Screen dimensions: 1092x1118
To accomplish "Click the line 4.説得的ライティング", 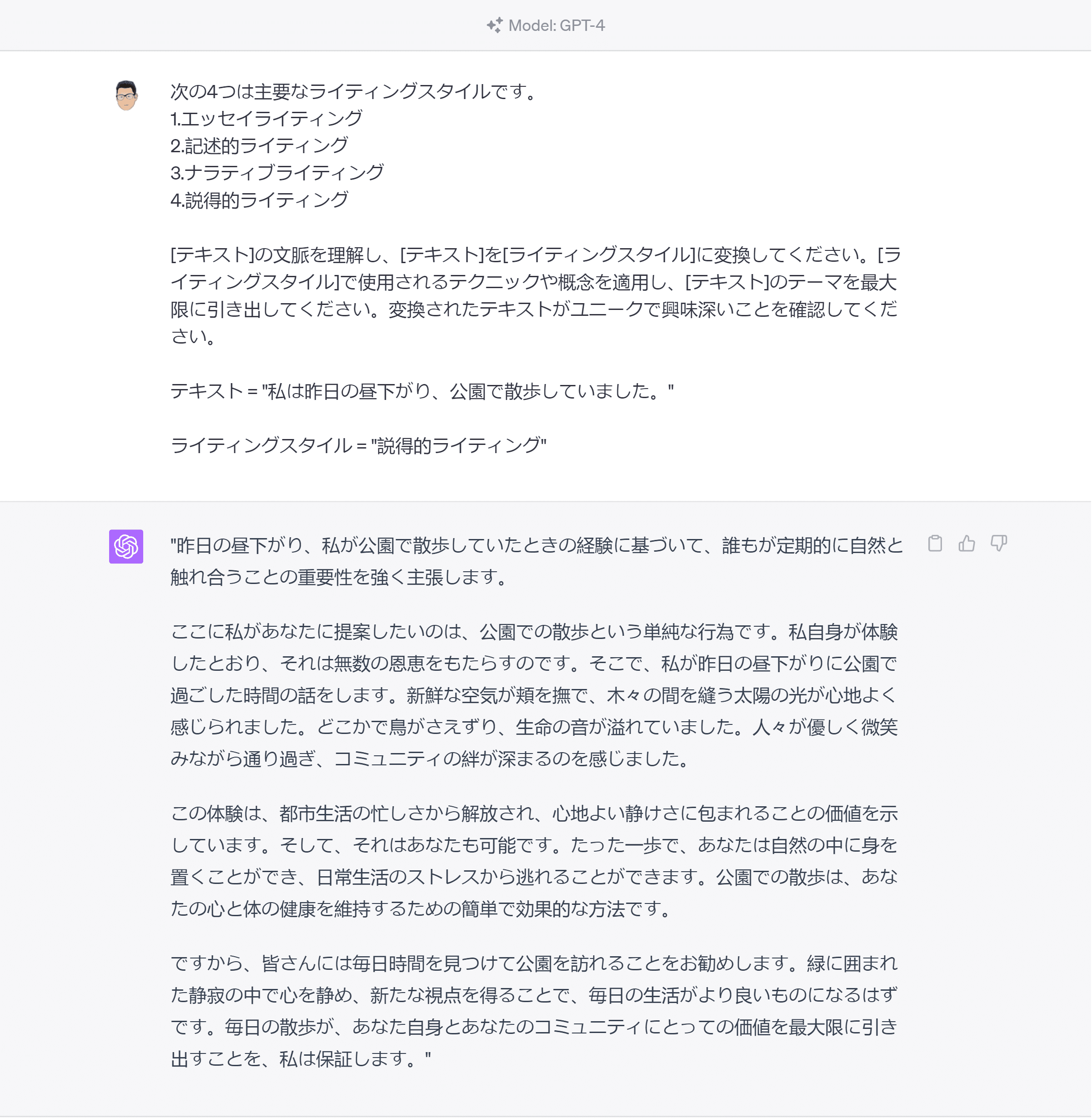I will coord(259,200).
